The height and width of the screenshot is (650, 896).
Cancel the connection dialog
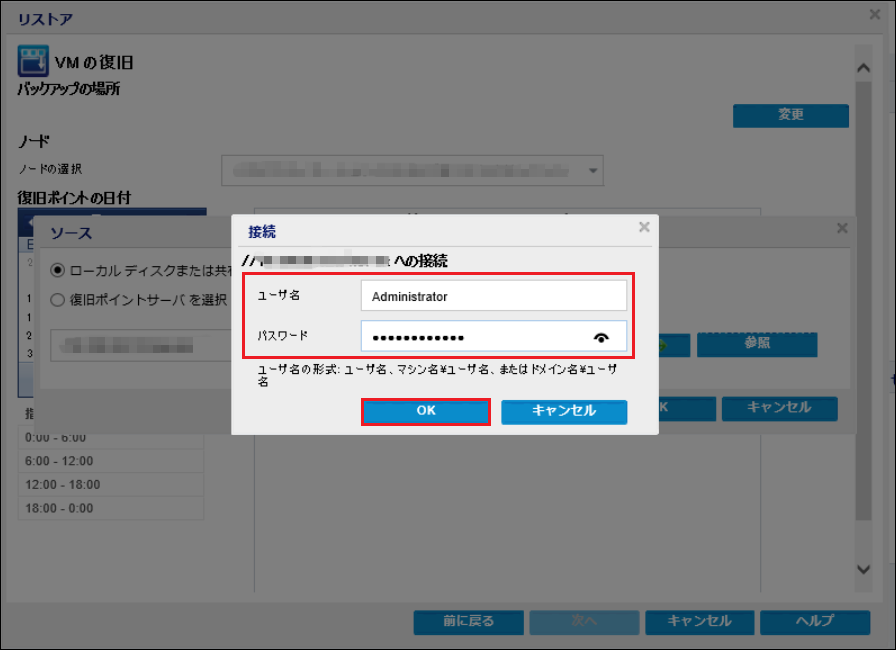pos(564,411)
